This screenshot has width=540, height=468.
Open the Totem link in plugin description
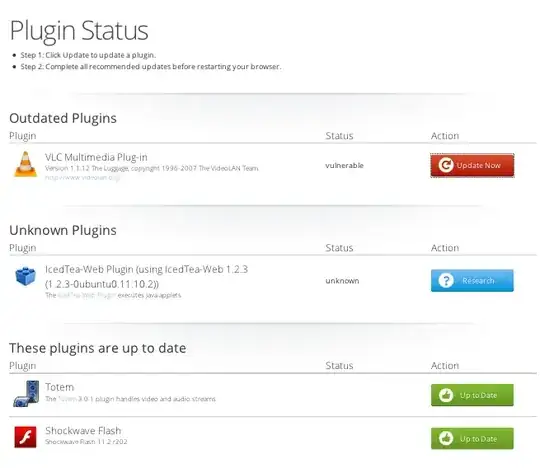pos(67,399)
